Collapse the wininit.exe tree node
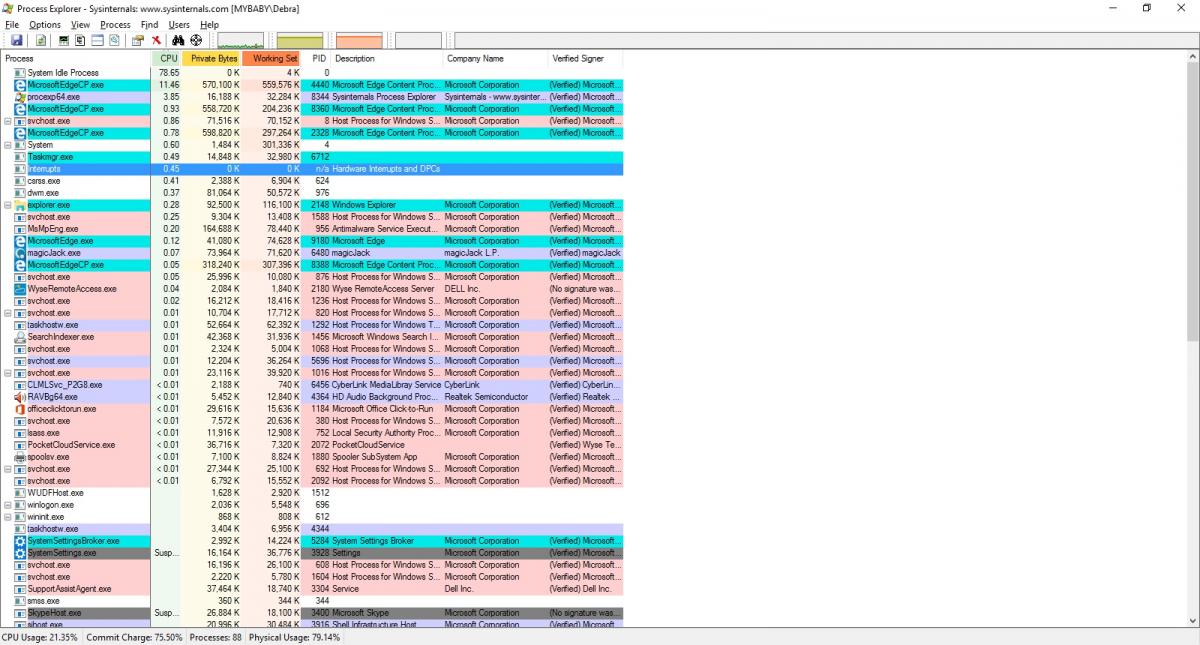 coord(8,517)
